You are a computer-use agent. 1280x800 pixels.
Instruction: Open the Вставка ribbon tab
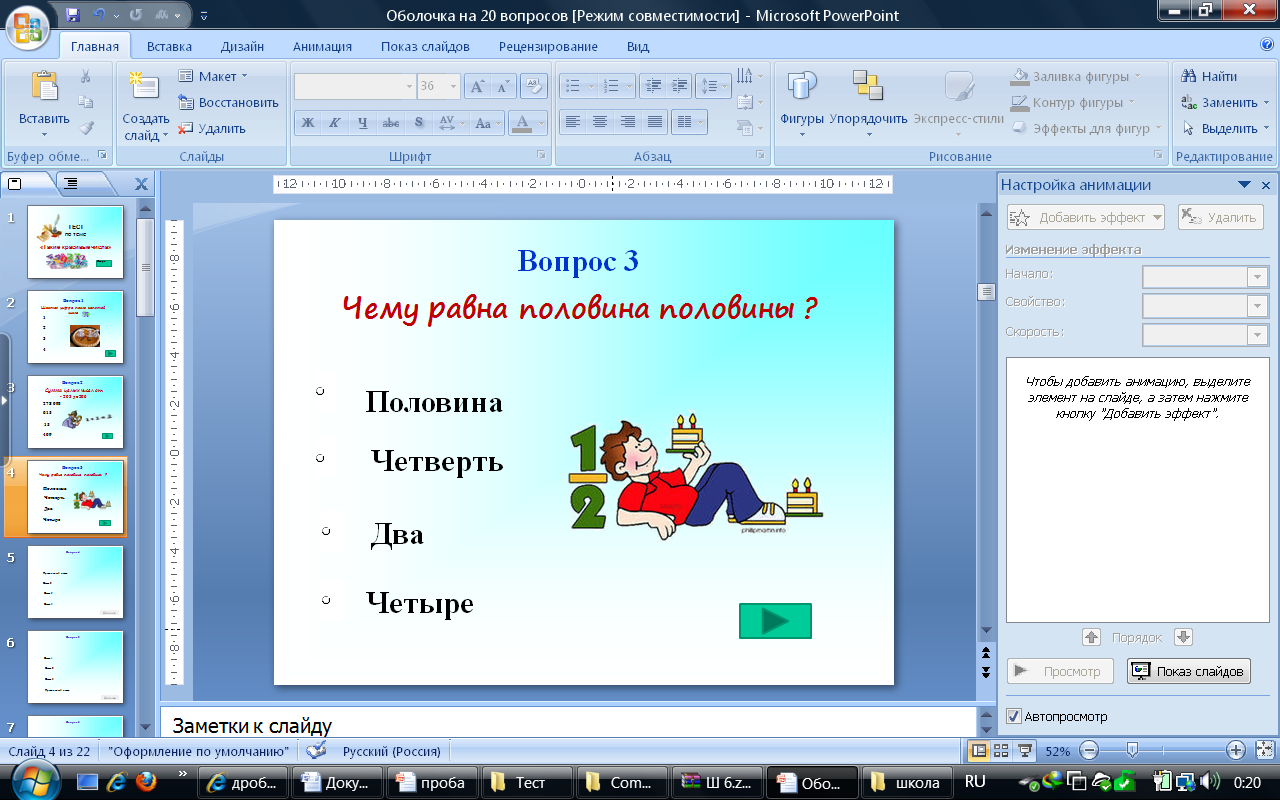click(169, 46)
